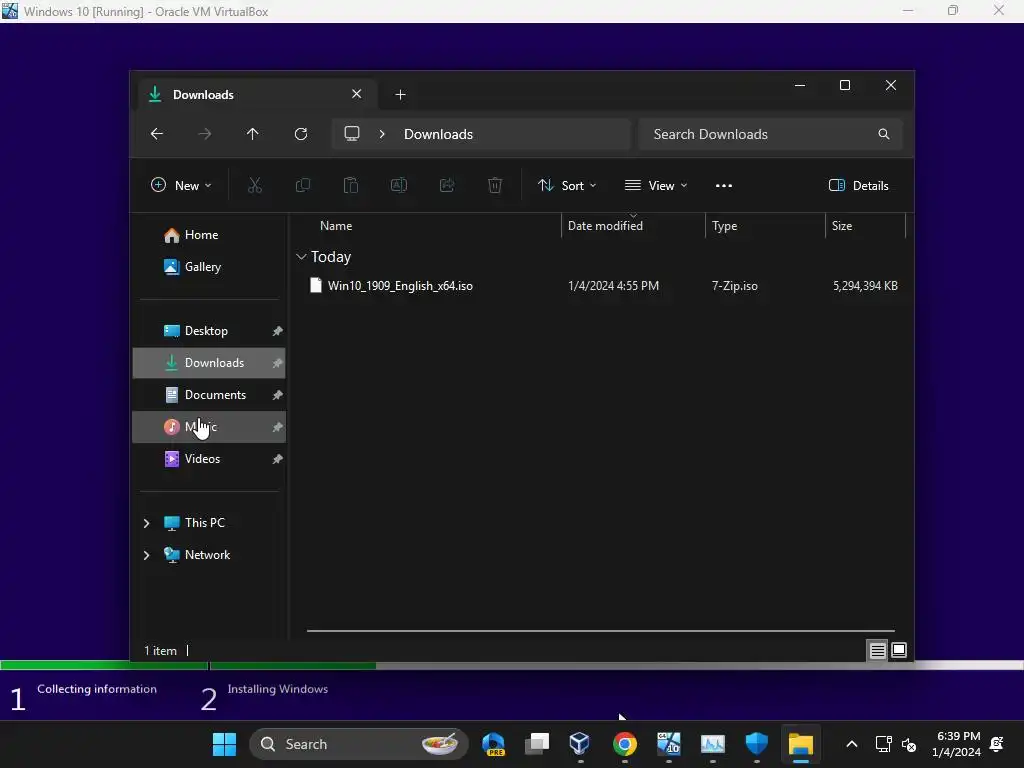Expand the This PC tree node

pyautogui.click(x=146, y=523)
